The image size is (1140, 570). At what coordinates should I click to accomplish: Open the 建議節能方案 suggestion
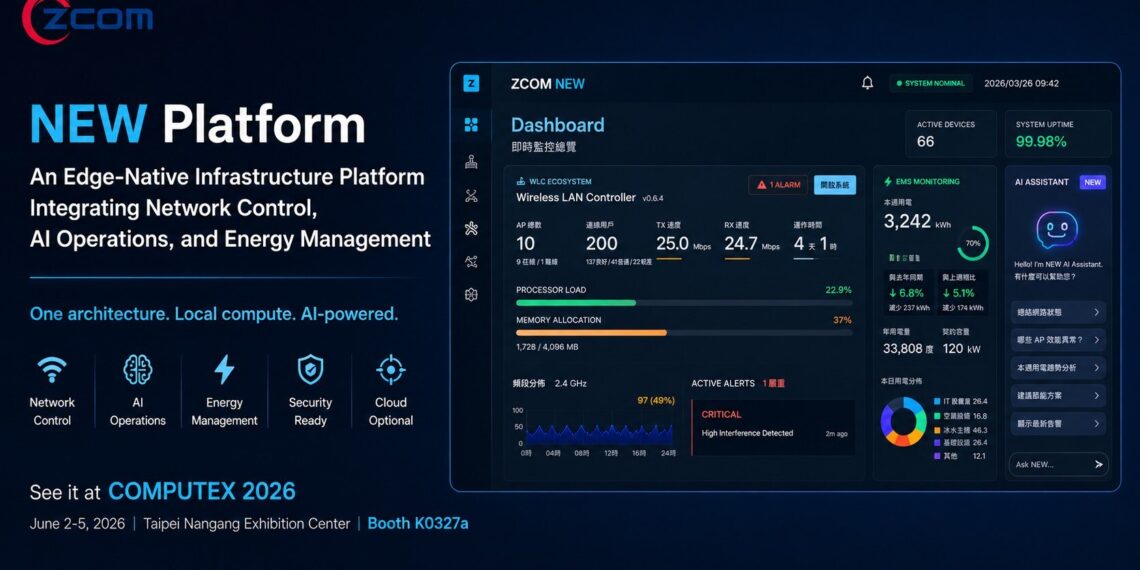[x=1058, y=396]
